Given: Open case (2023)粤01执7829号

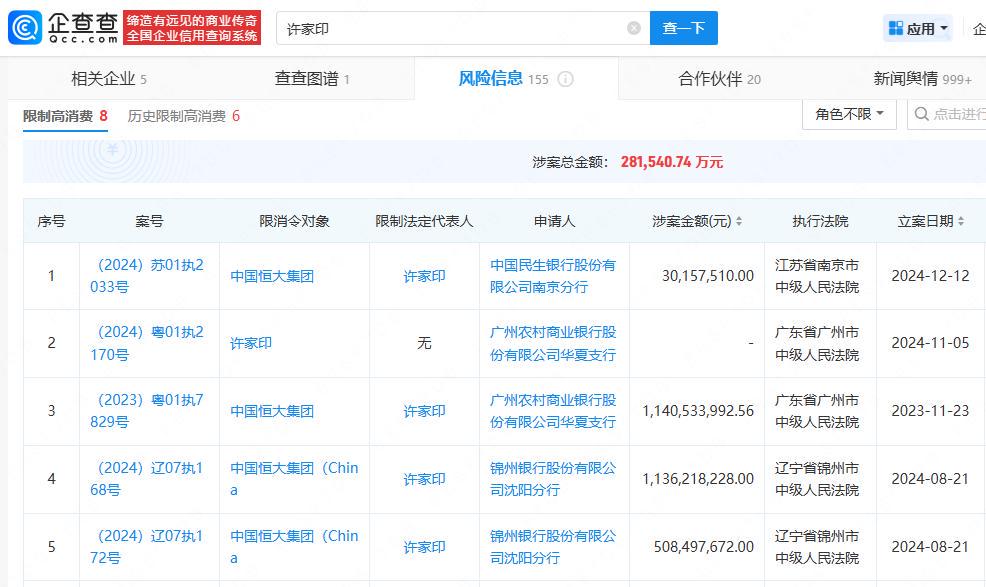Looking at the screenshot, I should [x=149, y=411].
